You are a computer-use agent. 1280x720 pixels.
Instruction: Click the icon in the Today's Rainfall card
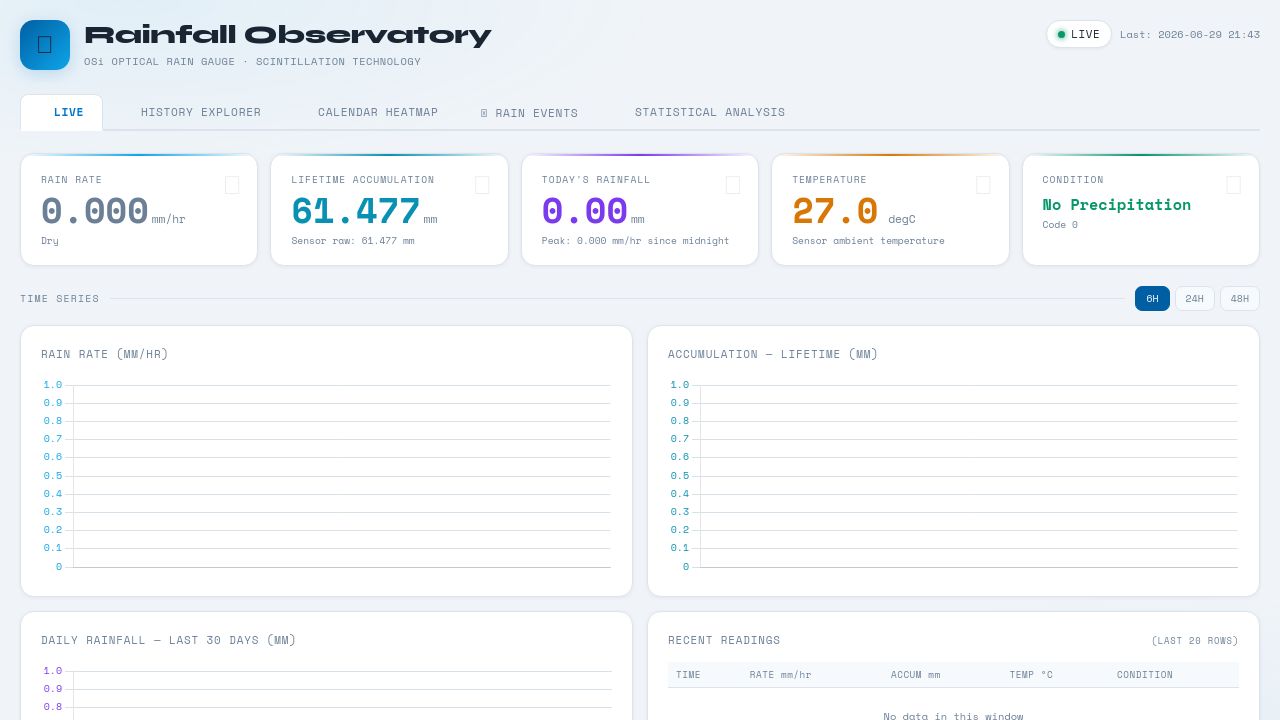pos(733,185)
